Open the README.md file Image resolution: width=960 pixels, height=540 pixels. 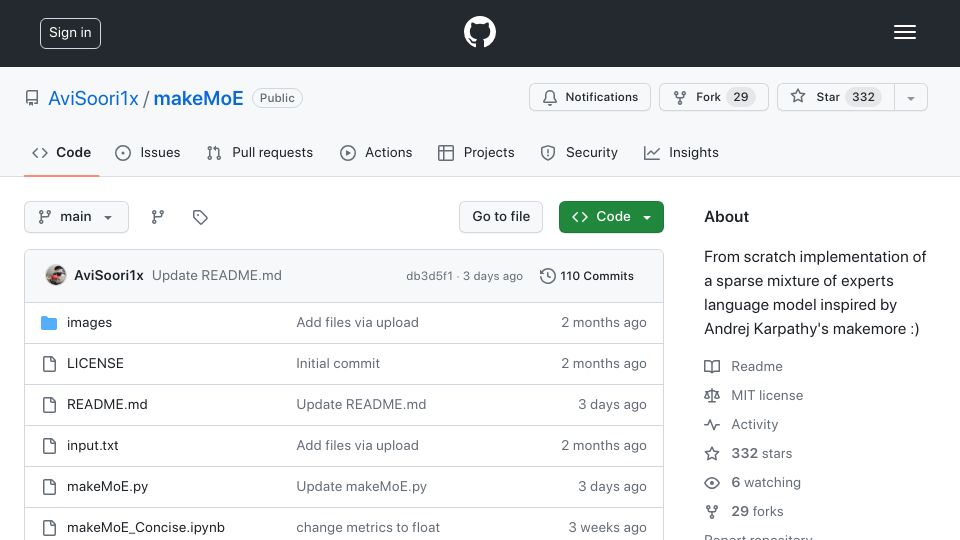coord(107,405)
